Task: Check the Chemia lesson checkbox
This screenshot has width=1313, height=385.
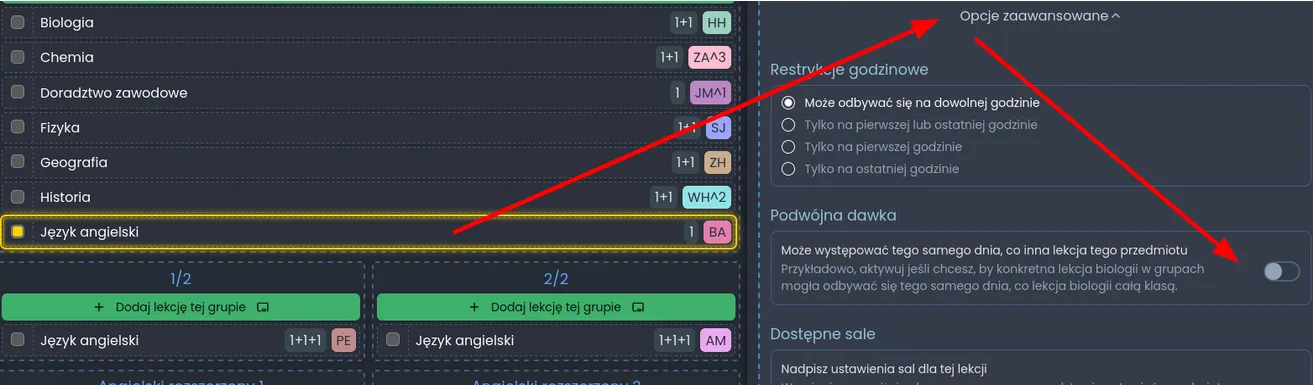Action: 17,57
